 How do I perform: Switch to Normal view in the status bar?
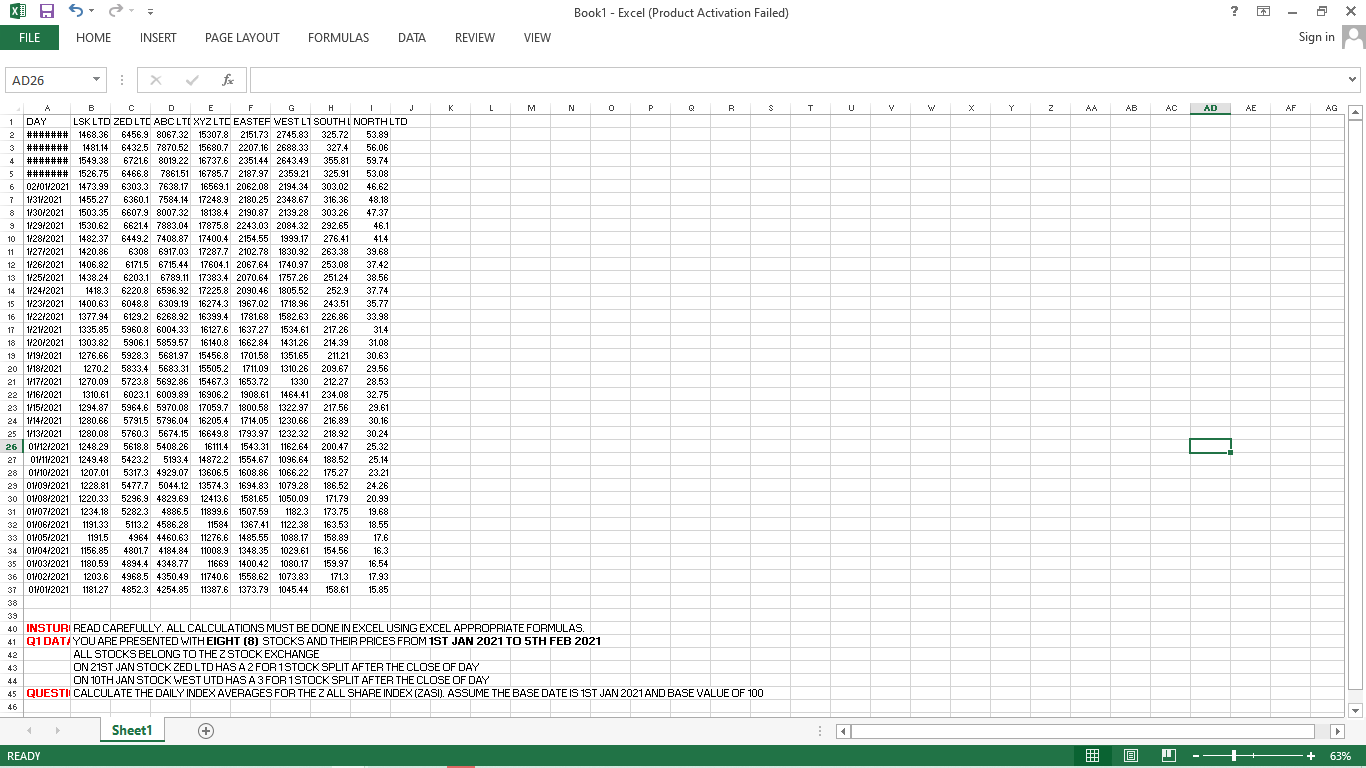[x=1092, y=756]
